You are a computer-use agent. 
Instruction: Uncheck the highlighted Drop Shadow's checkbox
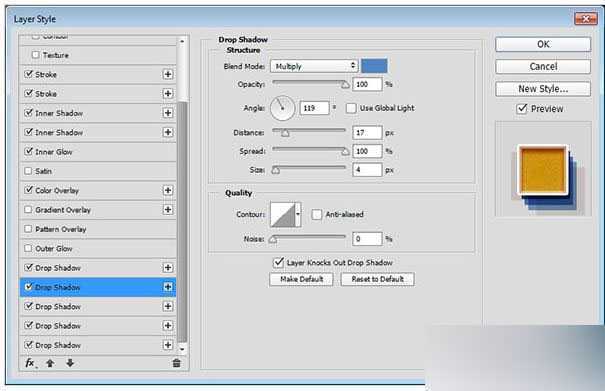[28, 287]
